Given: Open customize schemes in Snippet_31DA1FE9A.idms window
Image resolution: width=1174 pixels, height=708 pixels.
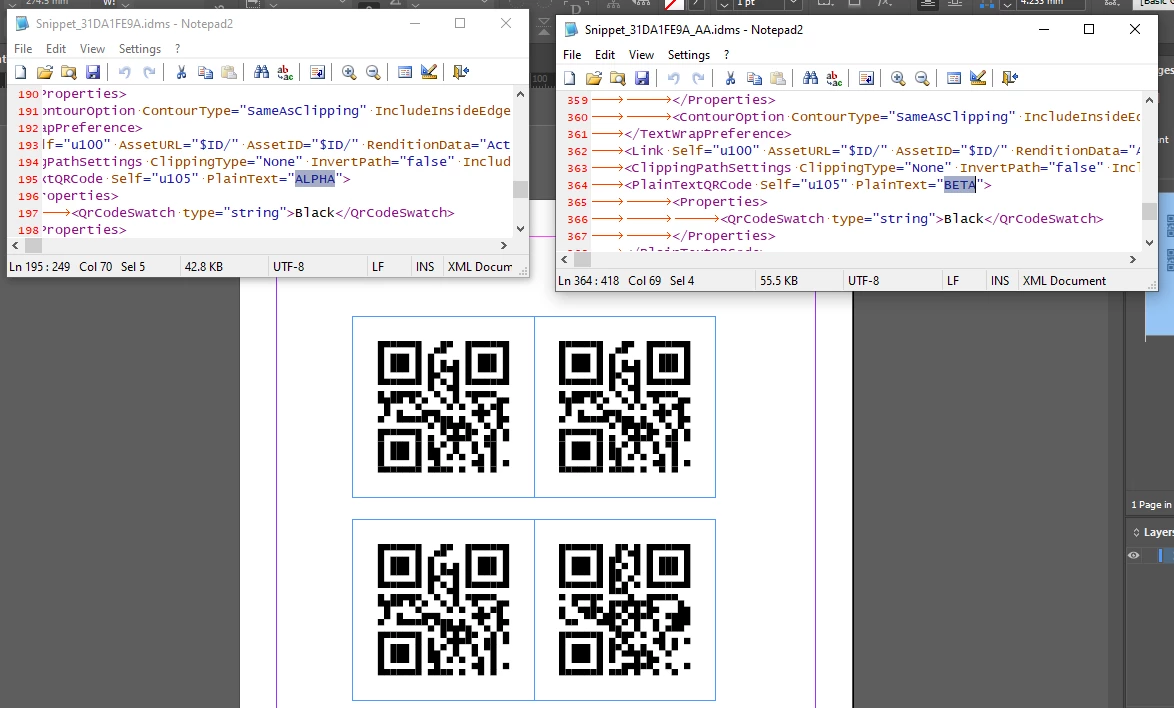Looking at the screenshot, I should click(x=429, y=72).
